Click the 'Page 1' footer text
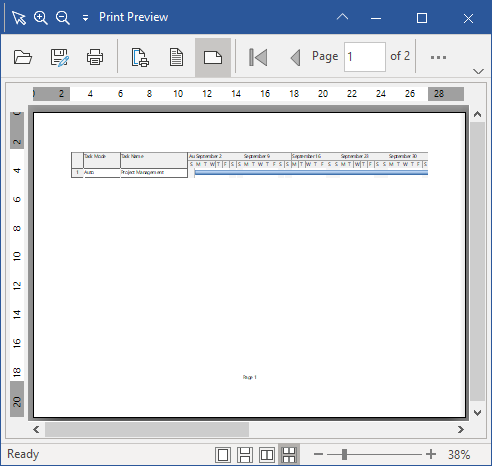The height and width of the screenshot is (466, 492). [249, 377]
